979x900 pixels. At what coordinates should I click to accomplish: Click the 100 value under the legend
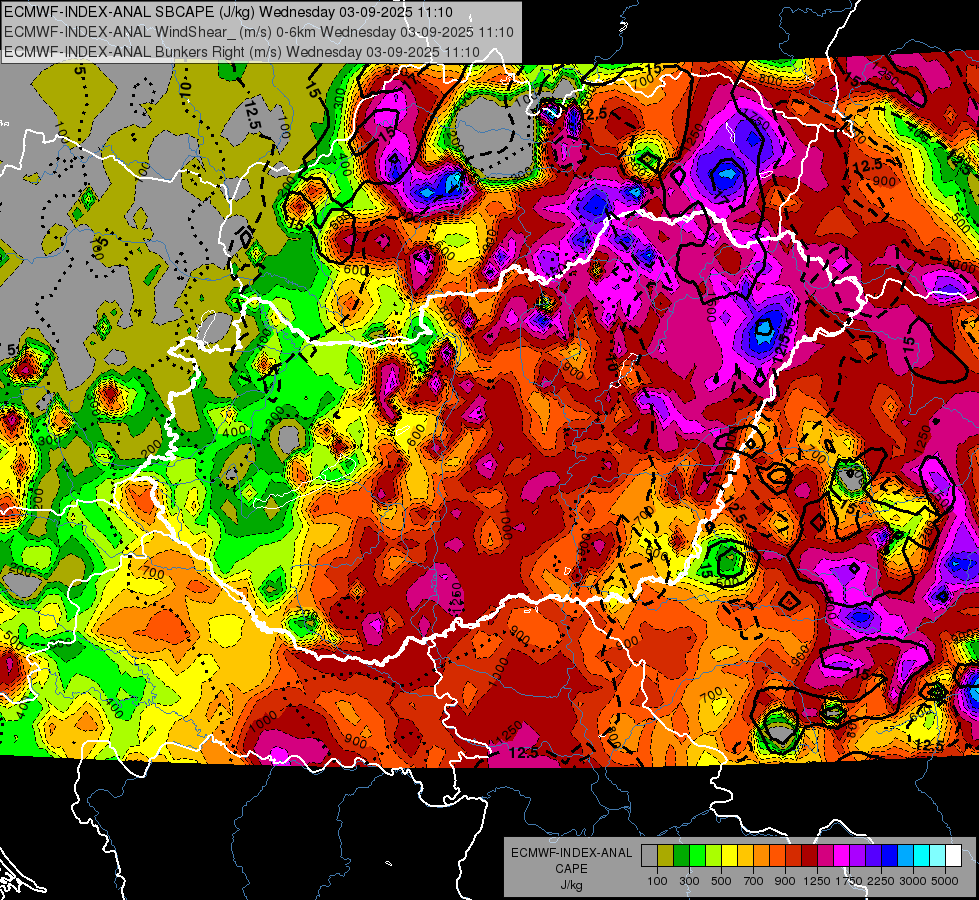(x=657, y=881)
